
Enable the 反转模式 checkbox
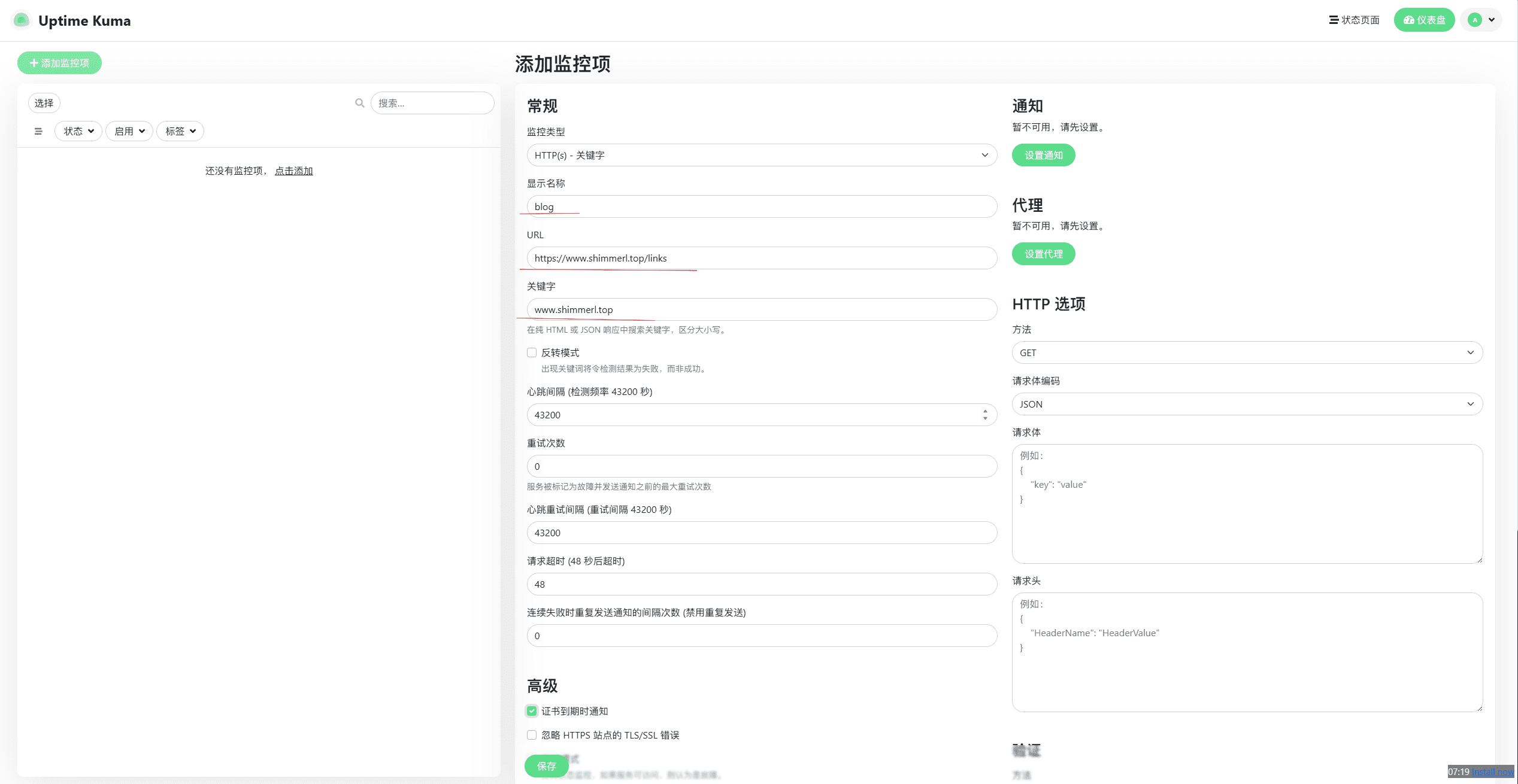[x=532, y=353]
